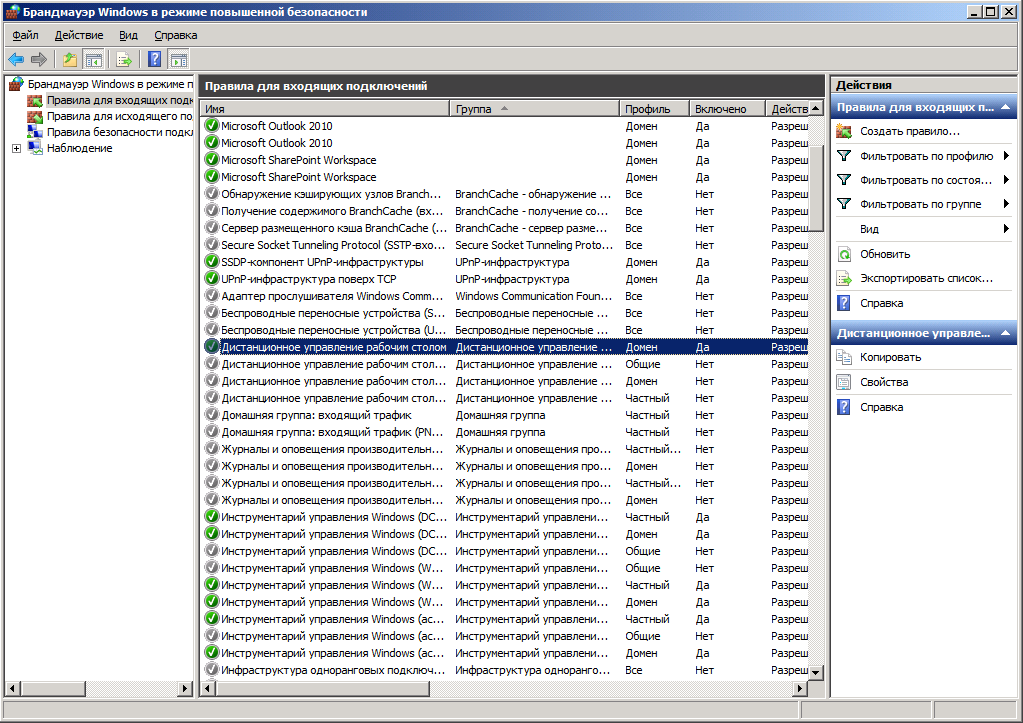Viewport: 1023px width, 723px height.
Task: Click the Properties icon in Actions panel
Action: (x=844, y=382)
